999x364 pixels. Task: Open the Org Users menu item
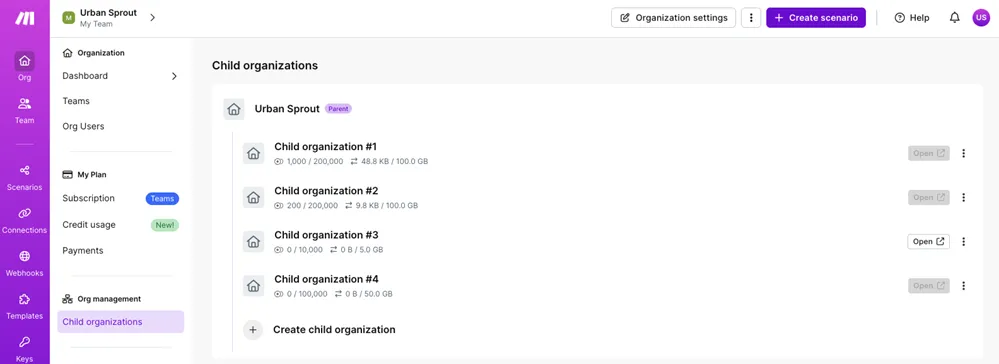pos(83,126)
